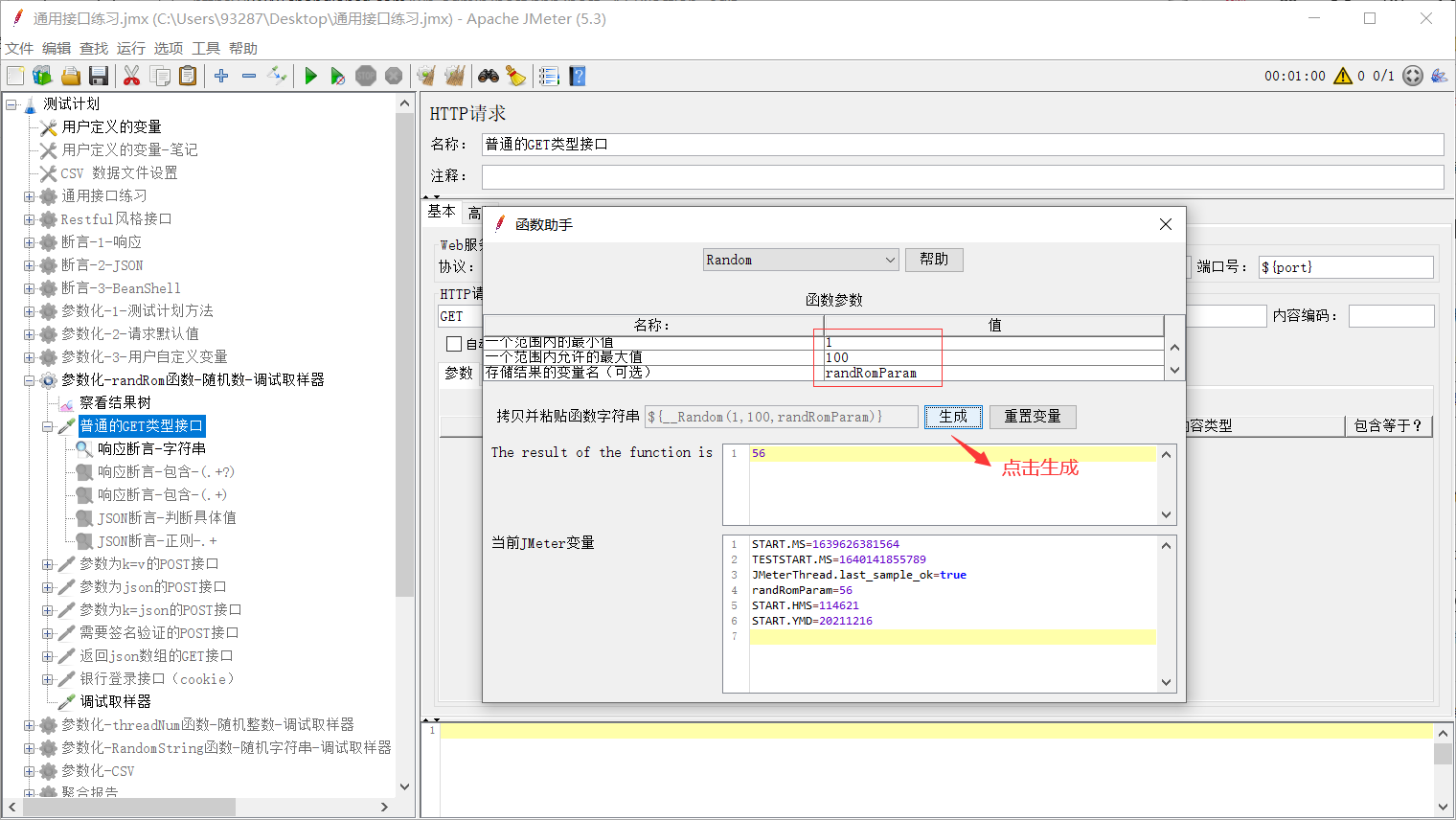
Task: Click the randRomParam variable name cell
Action: (993, 373)
